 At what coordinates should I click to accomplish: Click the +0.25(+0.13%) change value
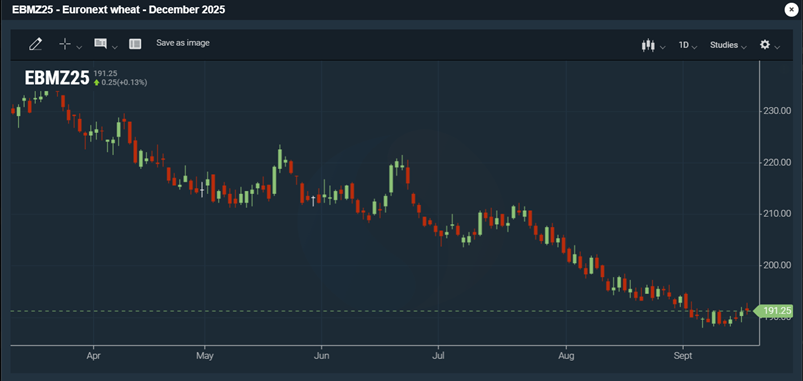click(x=124, y=82)
